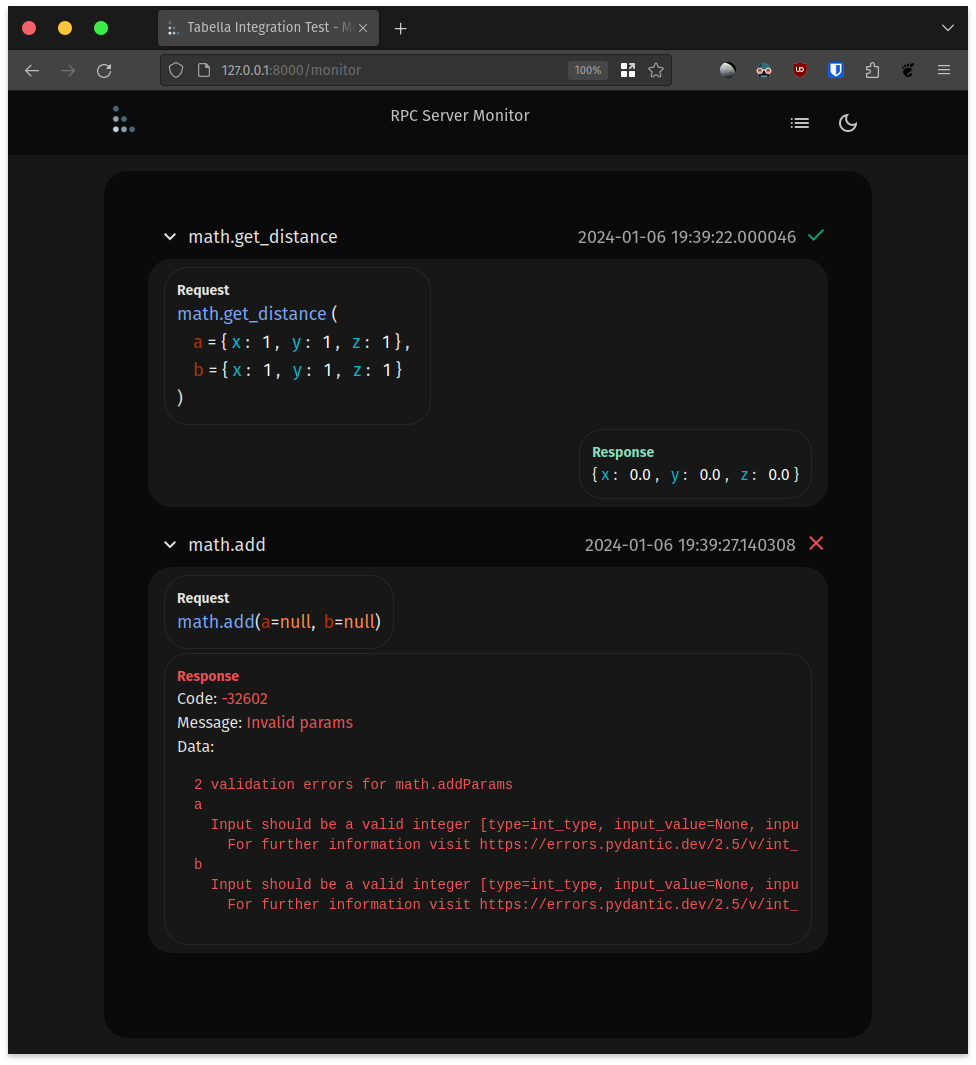Viewport: 976px width, 1065px height.
Task: Open the browser tab list chevron
Action: click(947, 27)
